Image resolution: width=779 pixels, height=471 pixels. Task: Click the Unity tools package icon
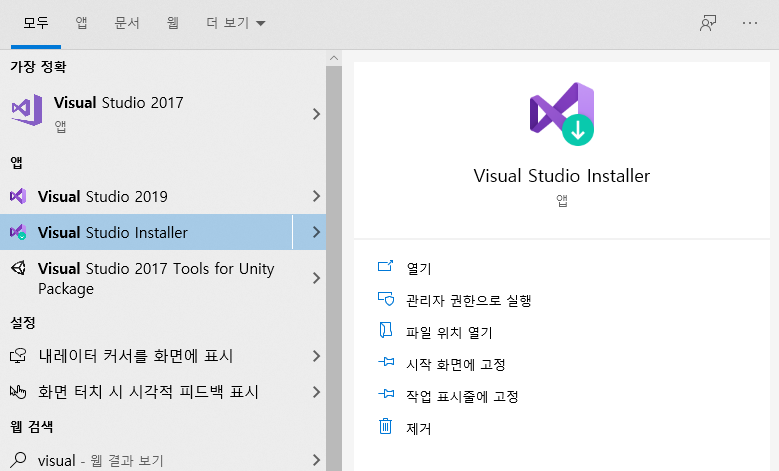pos(18,268)
